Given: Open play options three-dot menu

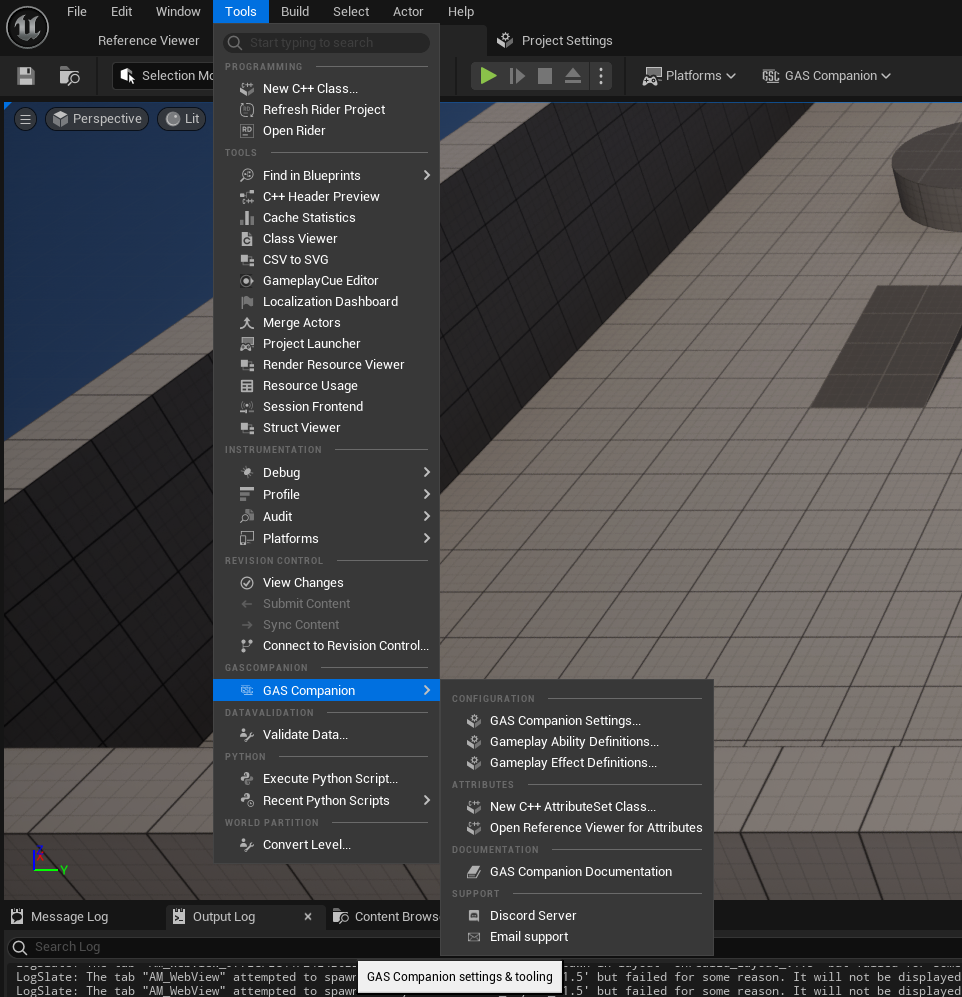Looking at the screenshot, I should pos(601,76).
